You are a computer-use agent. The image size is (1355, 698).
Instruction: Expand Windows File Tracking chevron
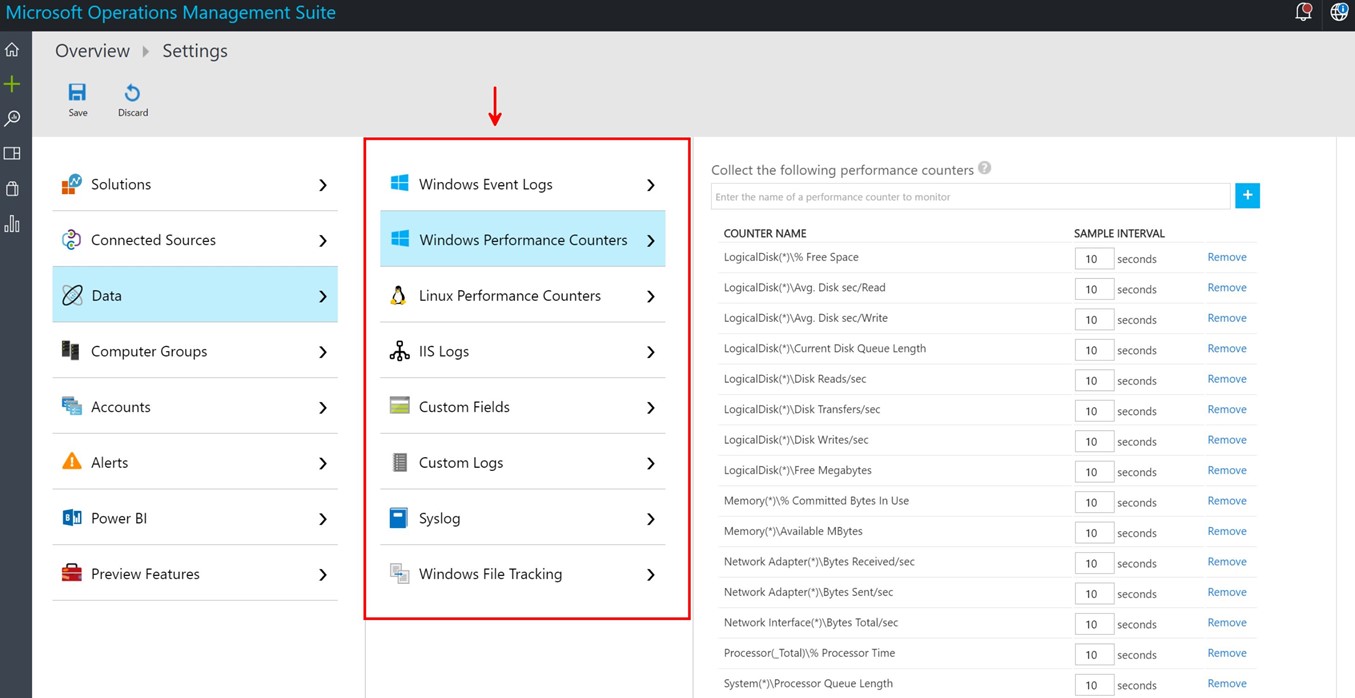click(x=651, y=575)
